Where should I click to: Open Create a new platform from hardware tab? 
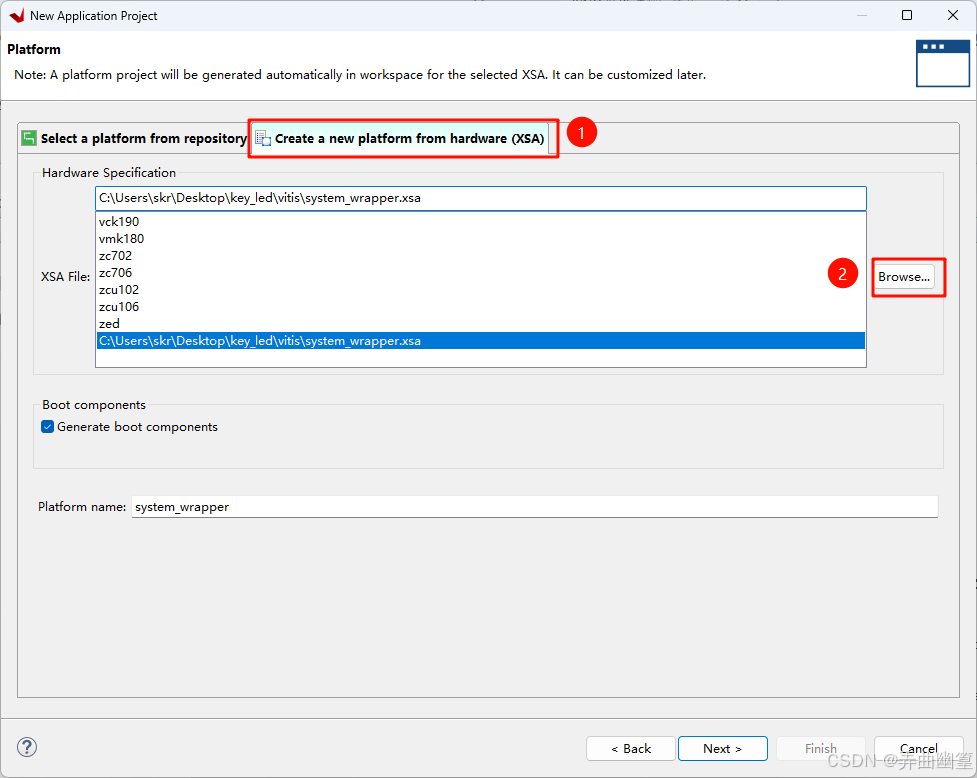pyautogui.click(x=401, y=138)
